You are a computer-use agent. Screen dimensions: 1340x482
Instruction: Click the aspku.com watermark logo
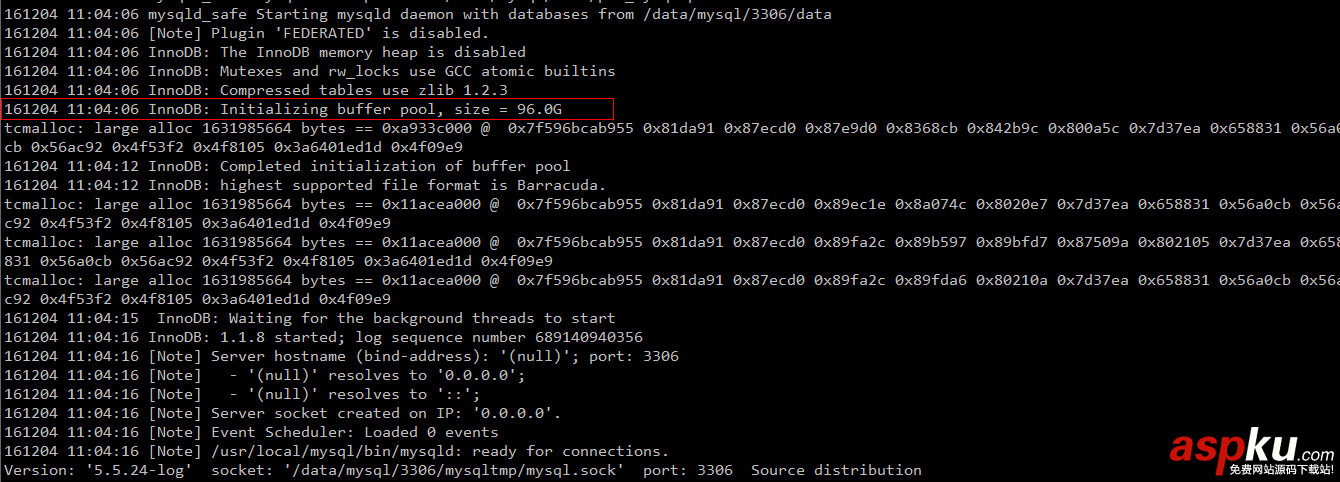(1250, 450)
